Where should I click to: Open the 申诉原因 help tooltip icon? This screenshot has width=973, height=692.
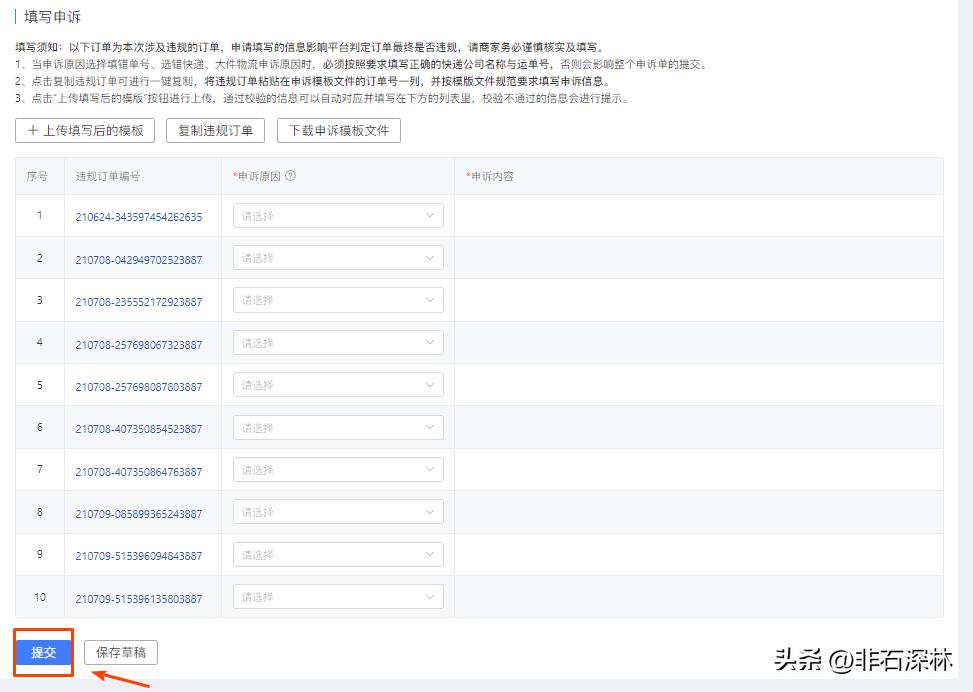(x=291, y=176)
